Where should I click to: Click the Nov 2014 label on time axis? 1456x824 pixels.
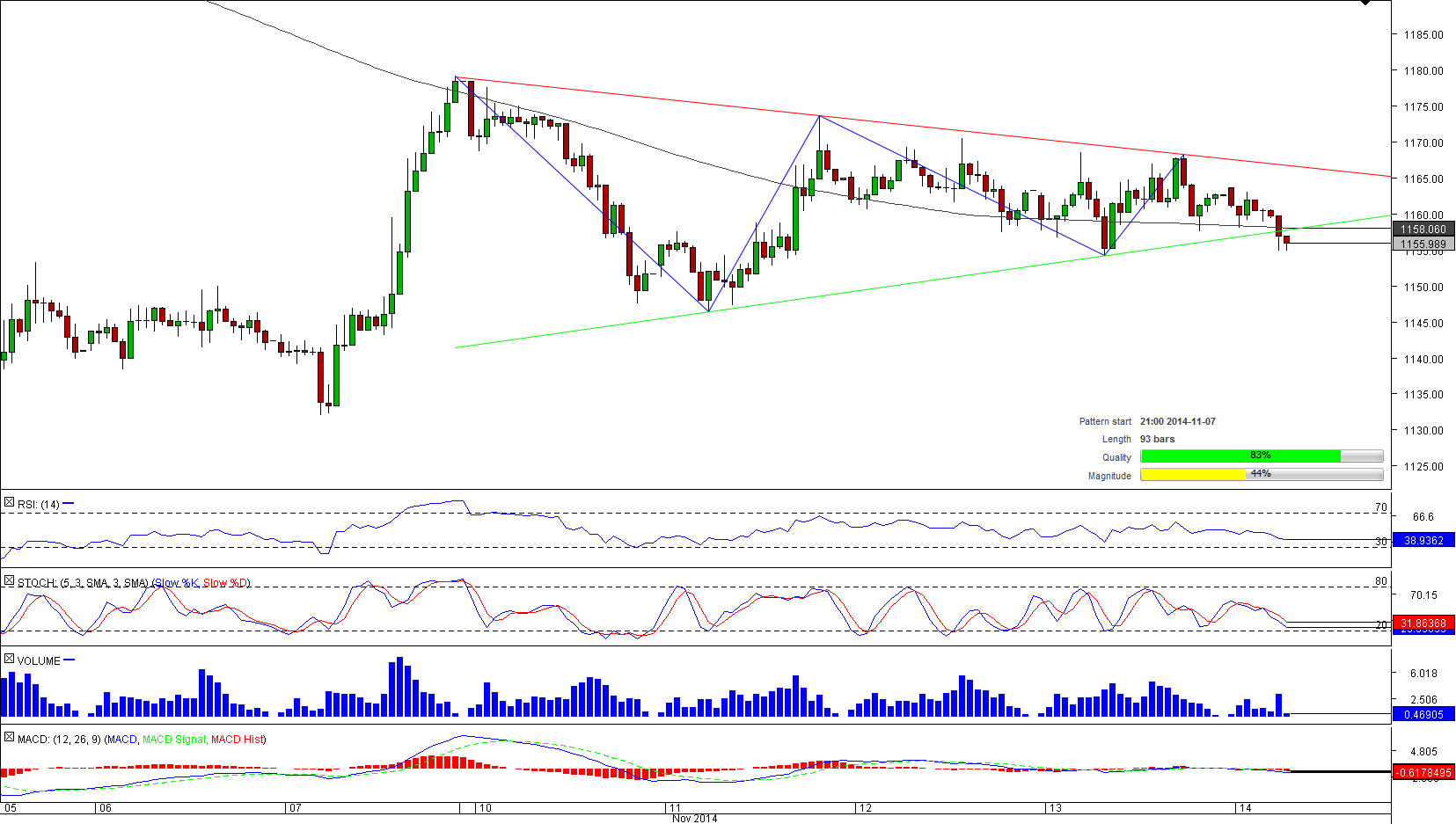694,819
